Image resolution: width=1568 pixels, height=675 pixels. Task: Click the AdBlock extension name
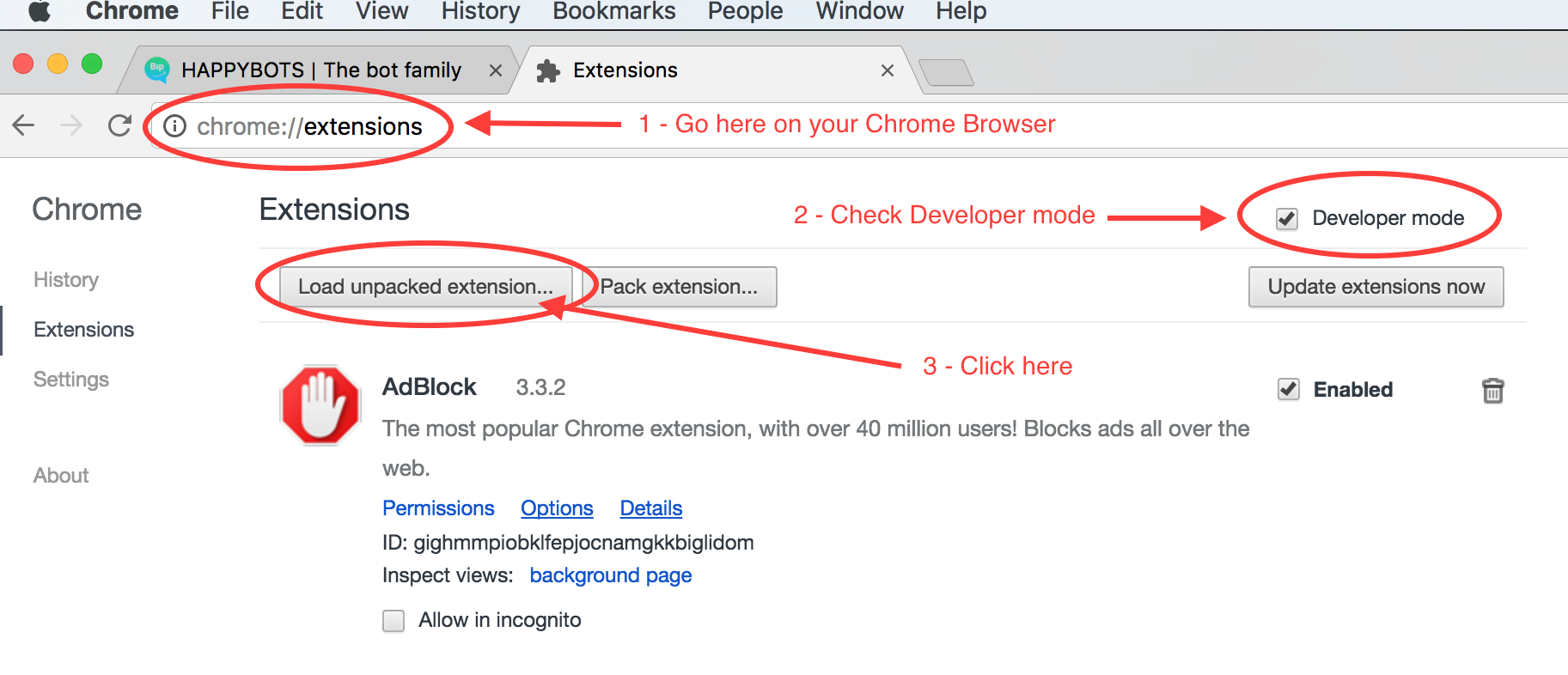430,387
